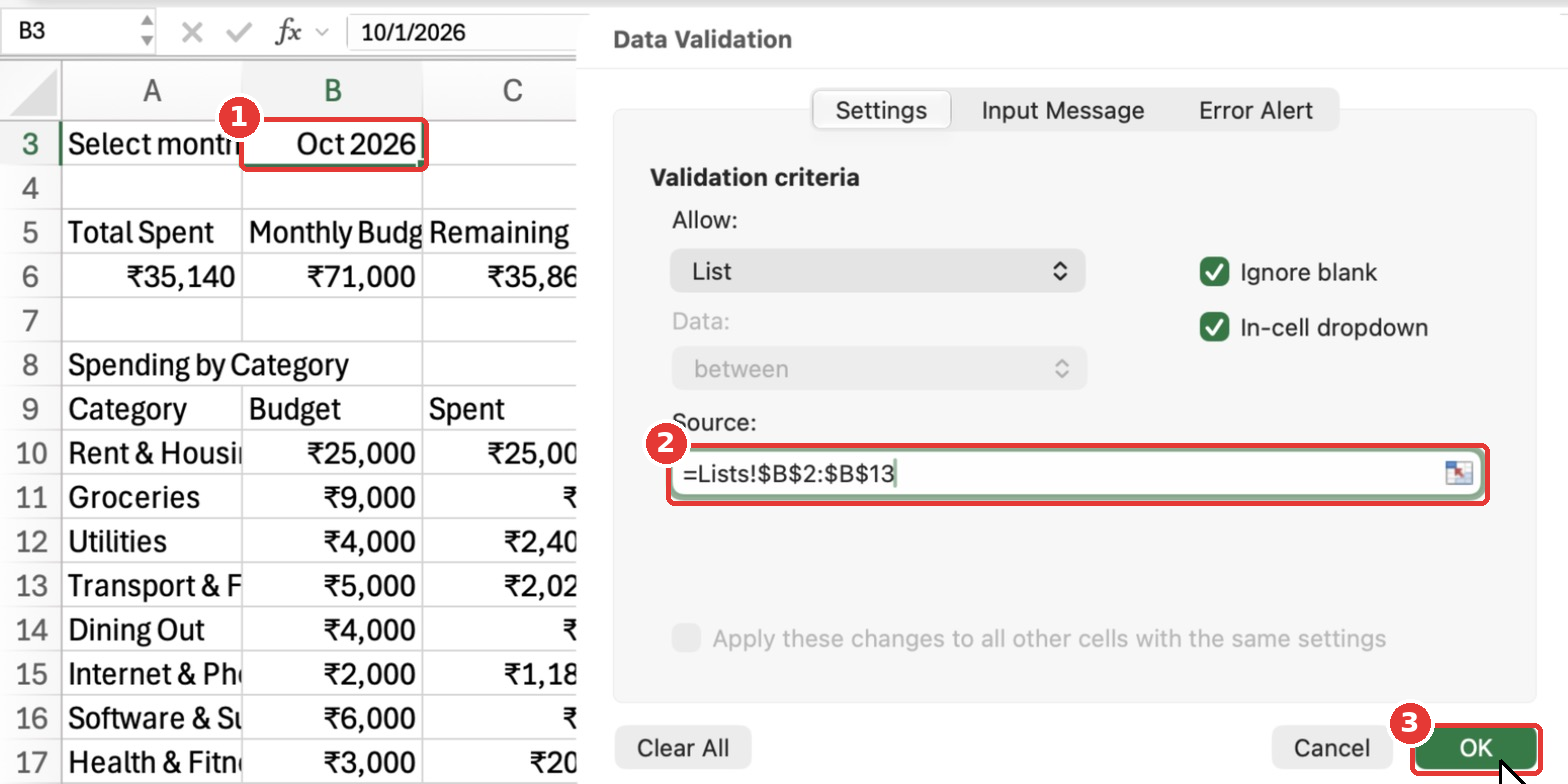
Task: Switch to the Settings tab
Action: pos(880,110)
